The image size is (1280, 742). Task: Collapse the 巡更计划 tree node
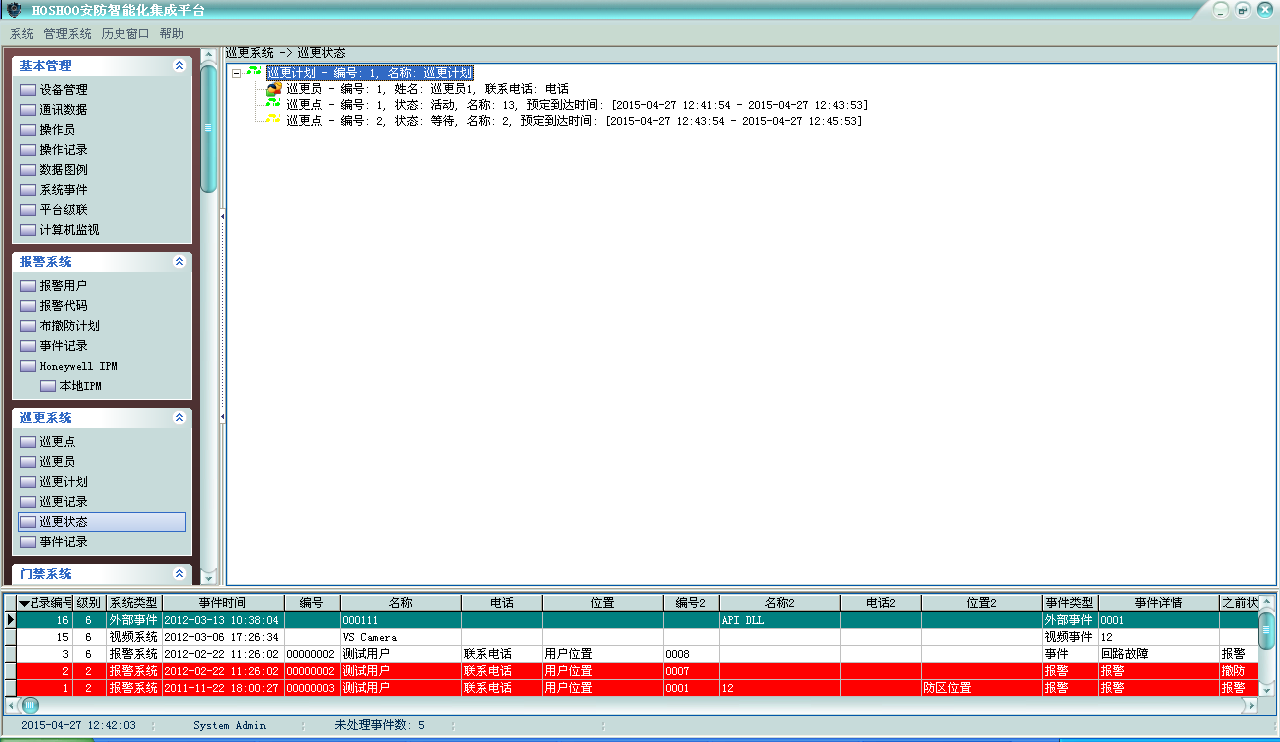(x=236, y=73)
